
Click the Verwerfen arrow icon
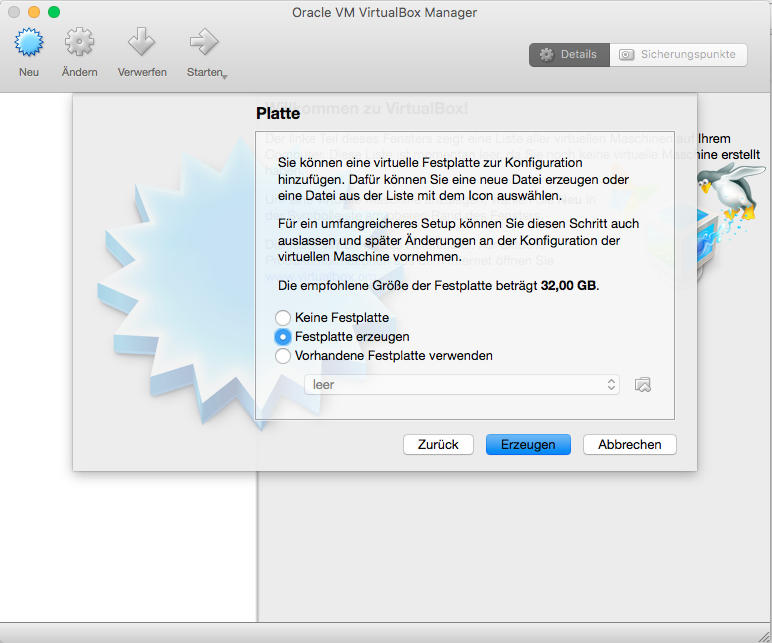pyautogui.click(x=141, y=43)
